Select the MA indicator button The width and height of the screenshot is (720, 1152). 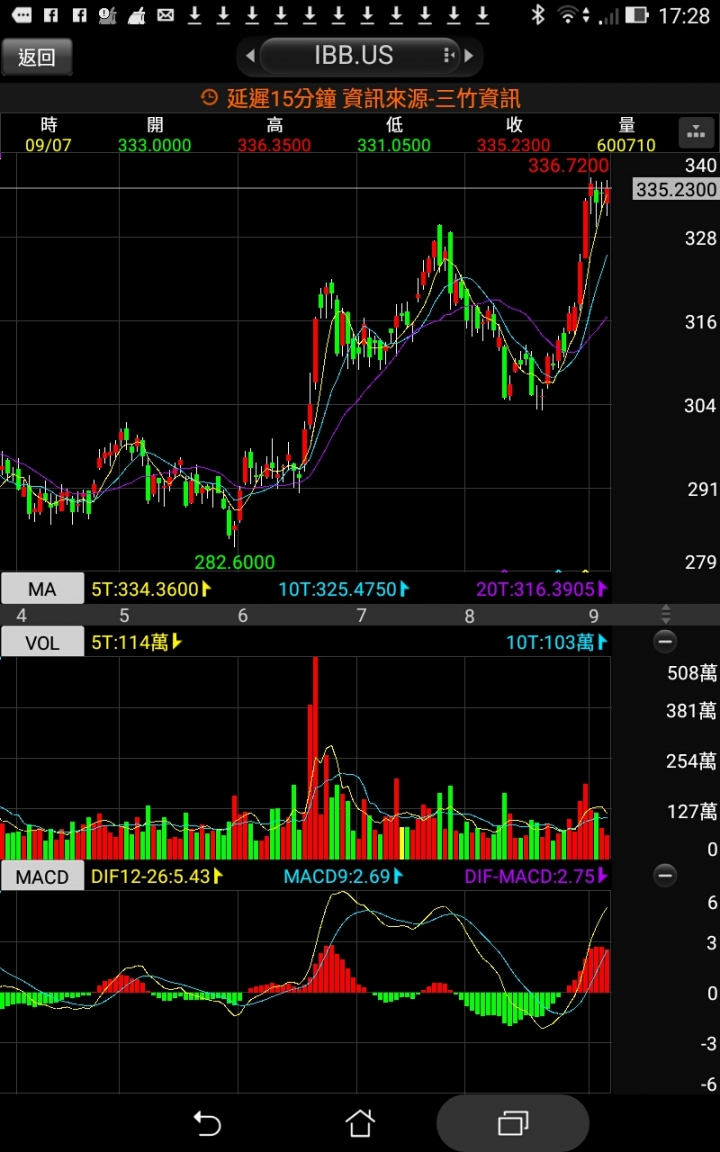coord(42,589)
